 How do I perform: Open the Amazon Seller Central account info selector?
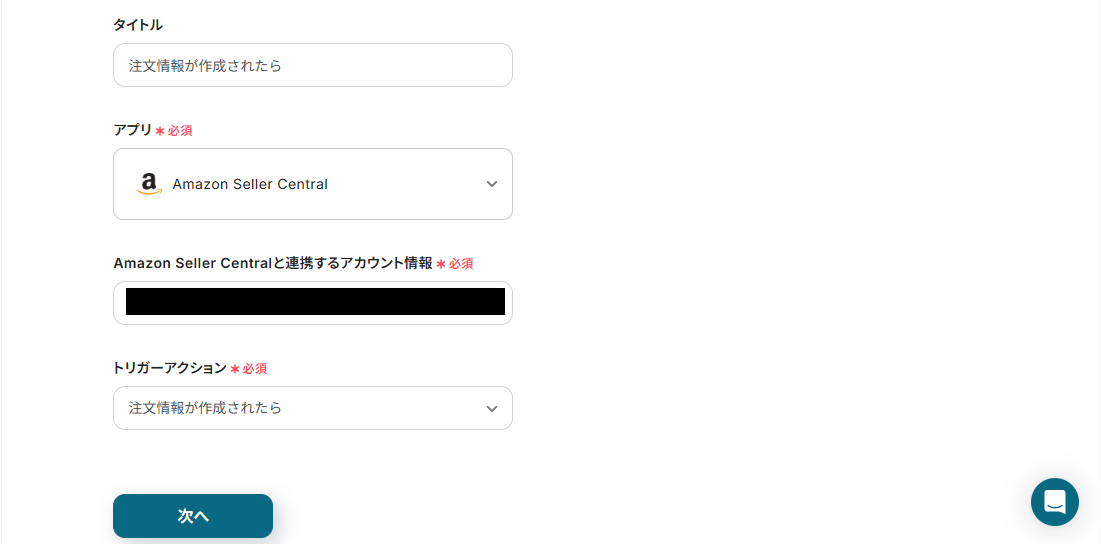(312, 303)
